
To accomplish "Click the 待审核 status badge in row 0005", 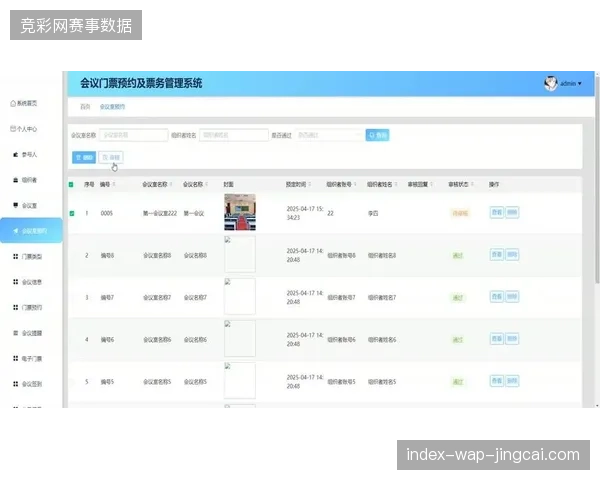I will [x=460, y=213].
